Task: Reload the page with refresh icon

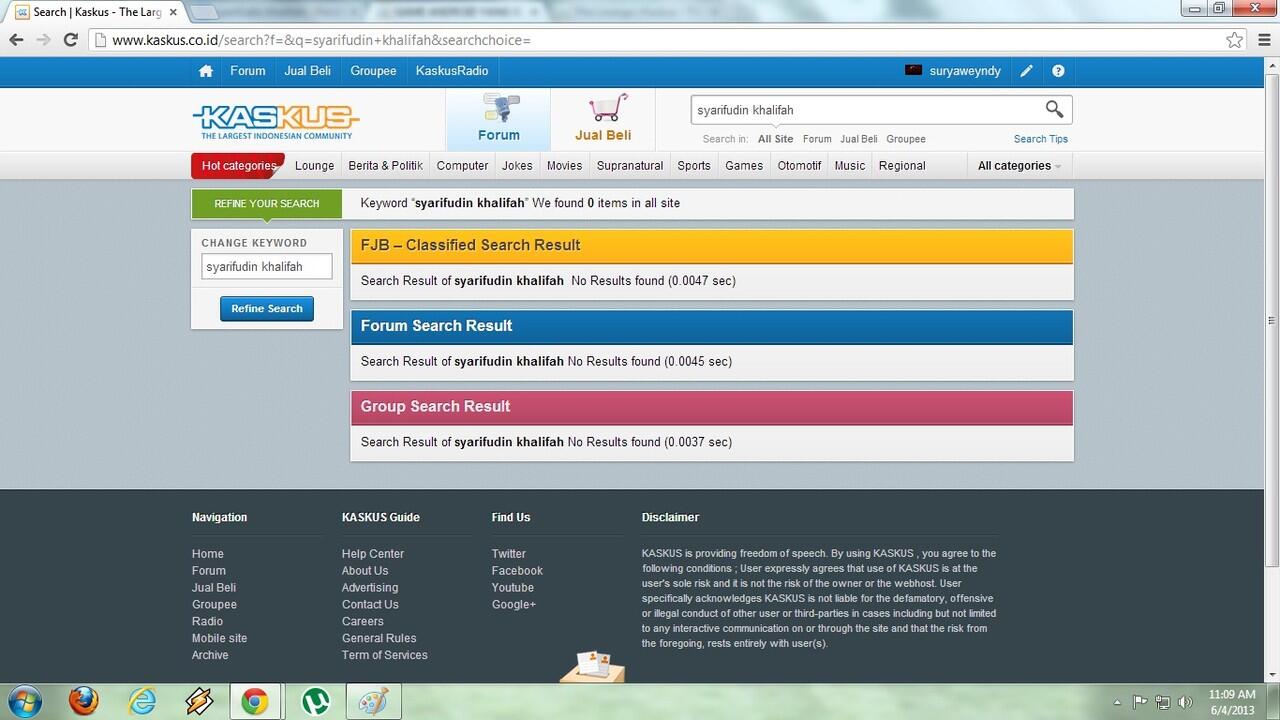Action: (x=70, y=40)
